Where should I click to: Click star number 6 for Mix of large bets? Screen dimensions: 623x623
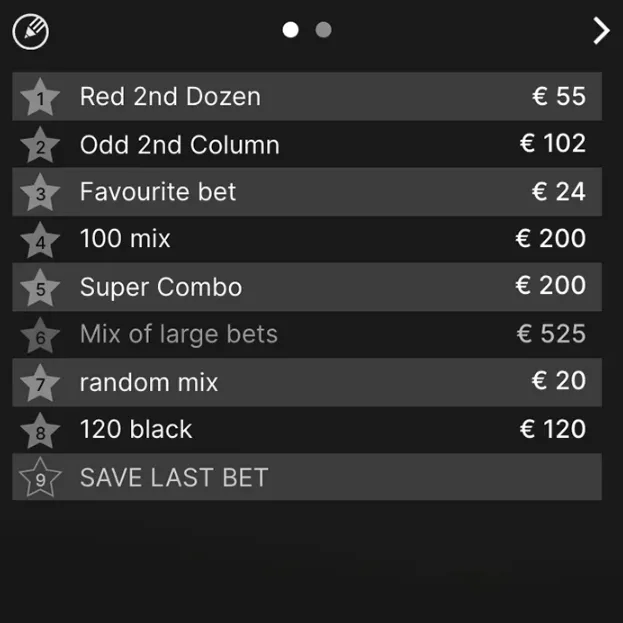[40, 336]
